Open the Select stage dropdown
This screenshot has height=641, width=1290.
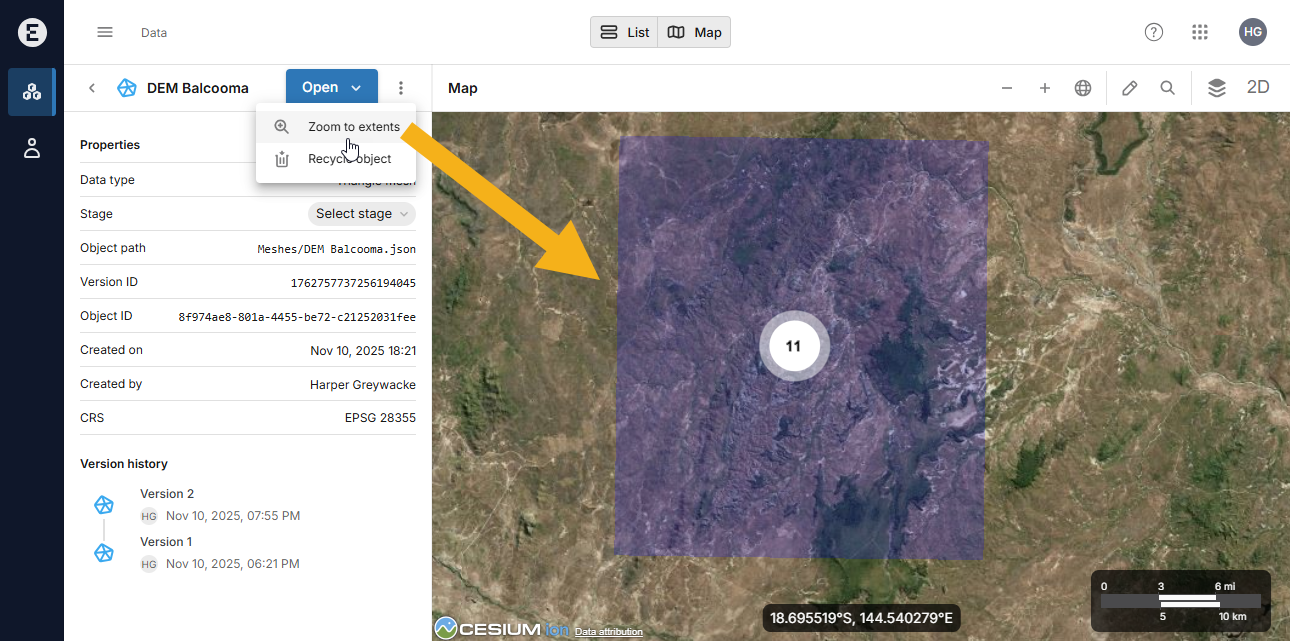361,214
